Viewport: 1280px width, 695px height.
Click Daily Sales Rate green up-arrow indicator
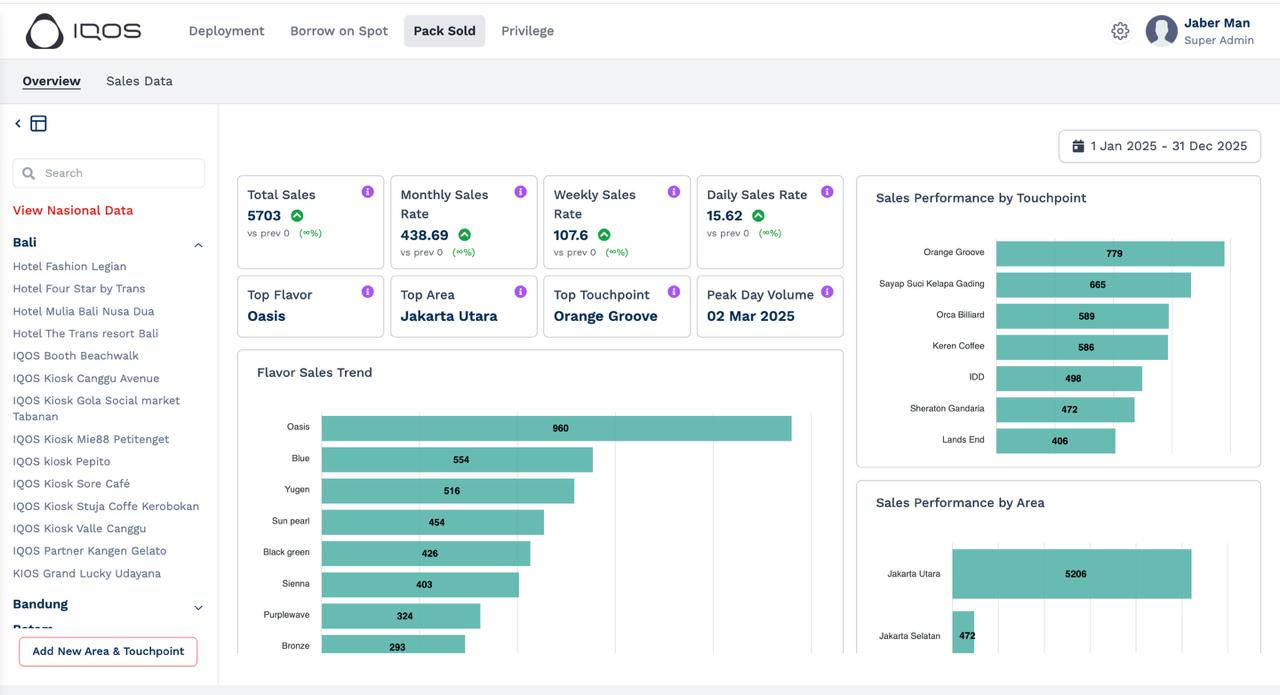click(x=758, y=216)
